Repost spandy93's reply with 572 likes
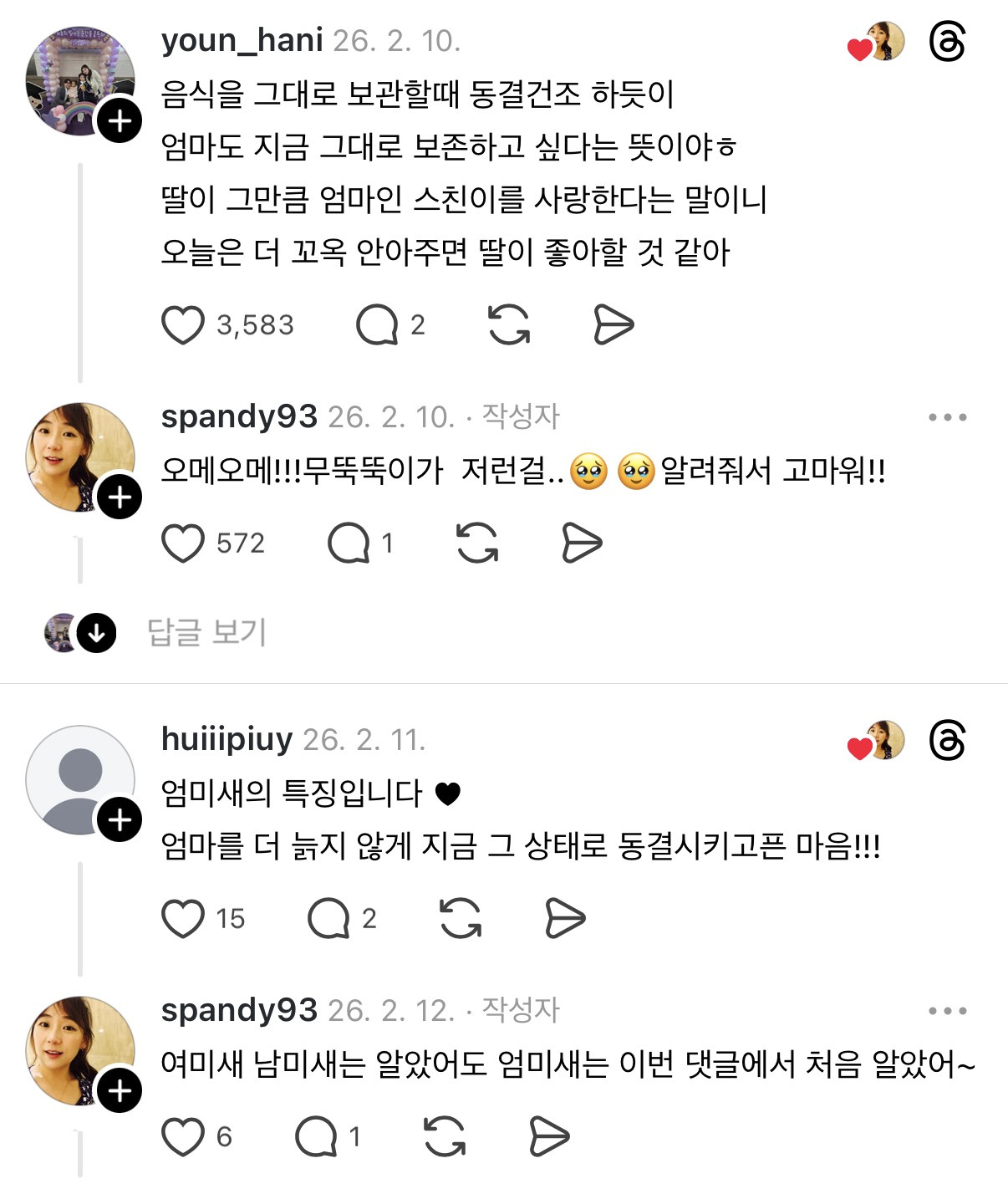The height and width of the screenshot is (1189, 1008). click(x=477, y=543)
